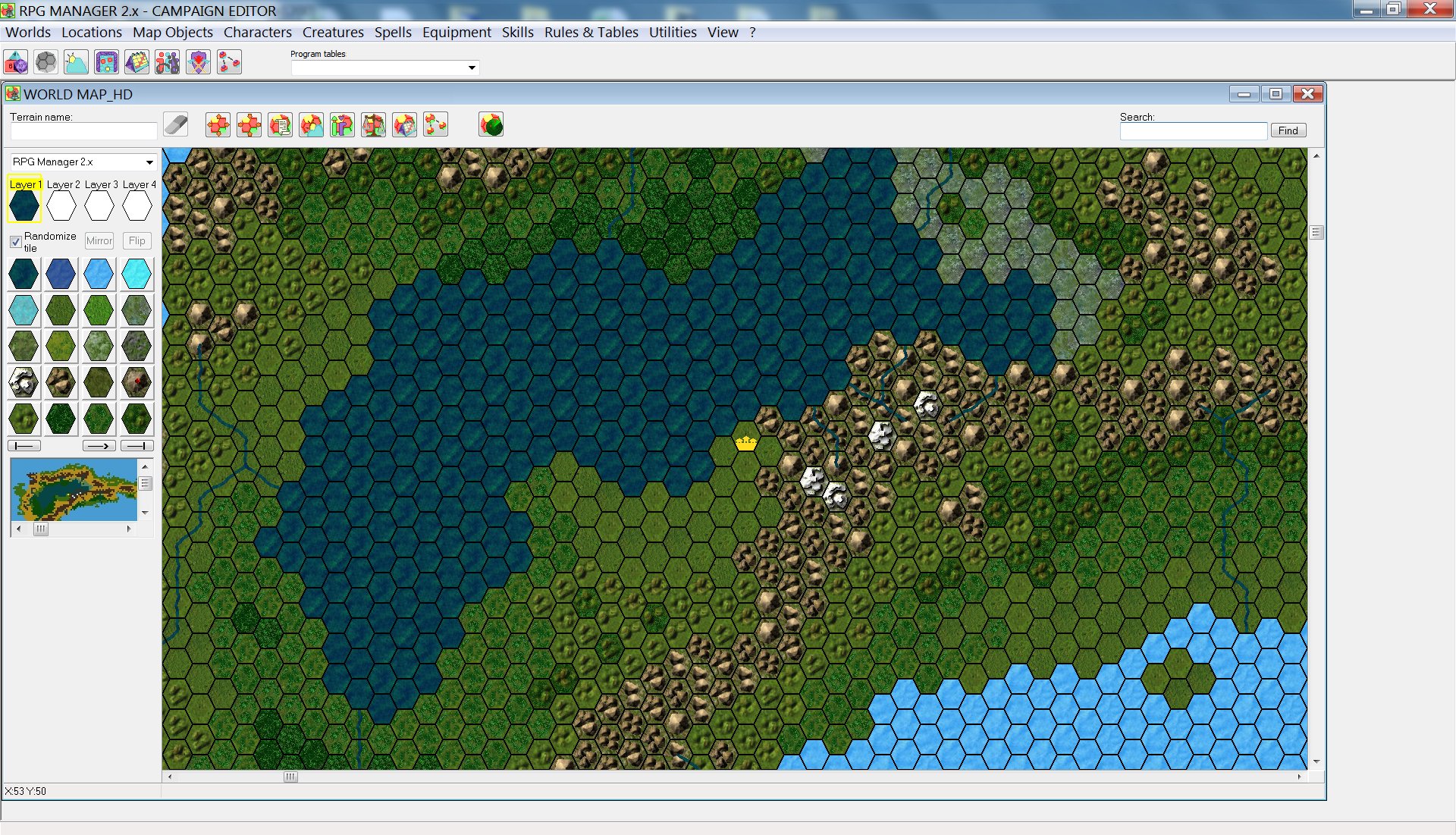The height and width of the screenshot is (835, 1456).
Task: Open the hex balance scales icon
Action: coord(374,124)
